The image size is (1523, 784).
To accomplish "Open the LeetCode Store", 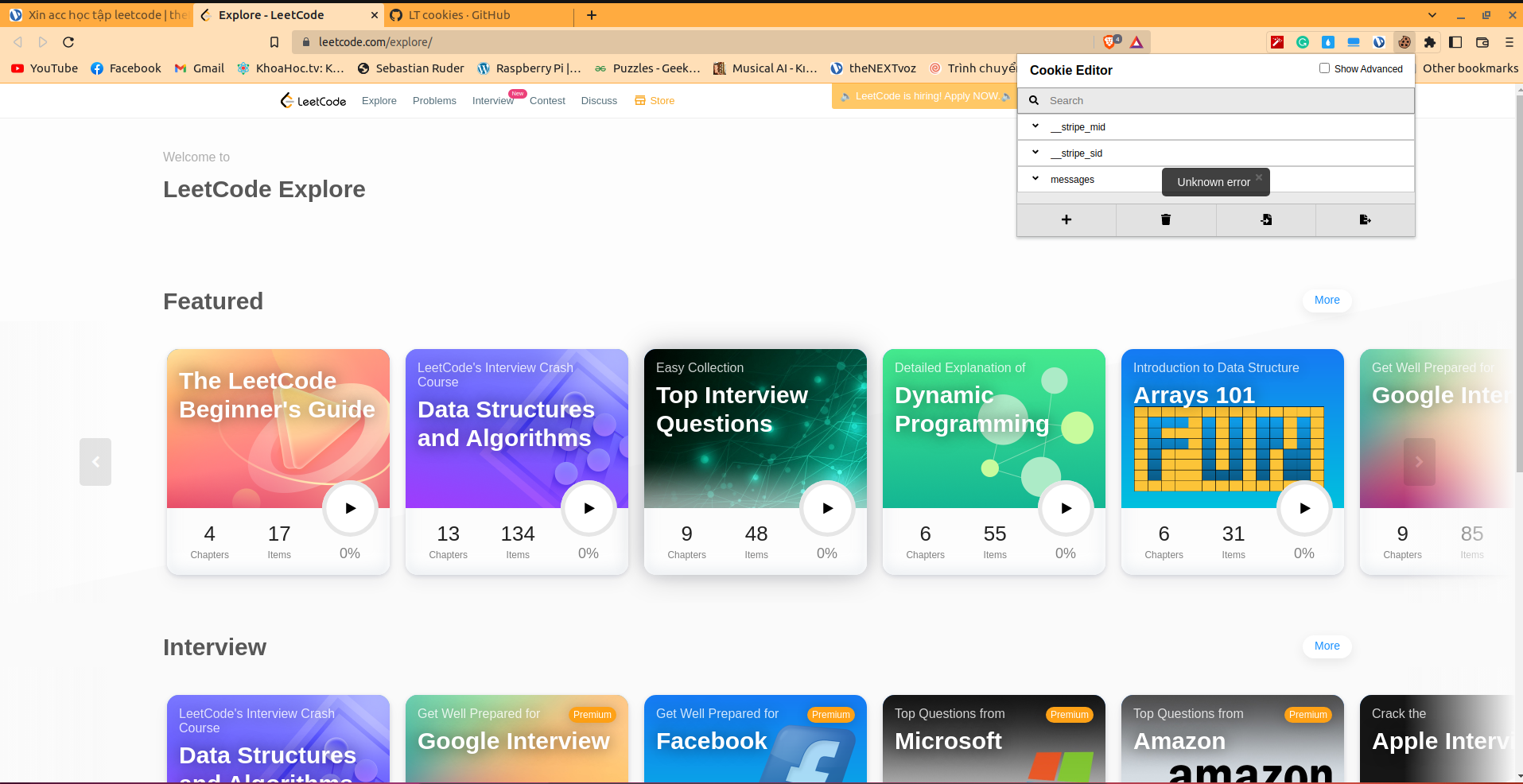I will pyautogui.click(x=655, y=101).
